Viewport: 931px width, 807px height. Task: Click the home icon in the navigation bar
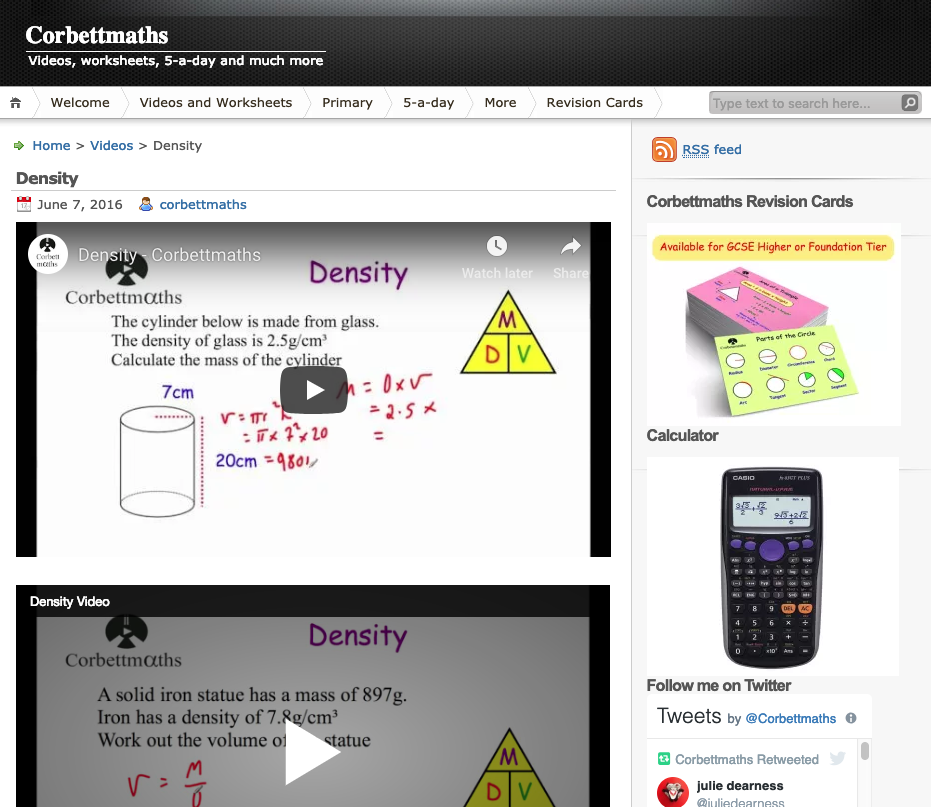click(15, 102)
